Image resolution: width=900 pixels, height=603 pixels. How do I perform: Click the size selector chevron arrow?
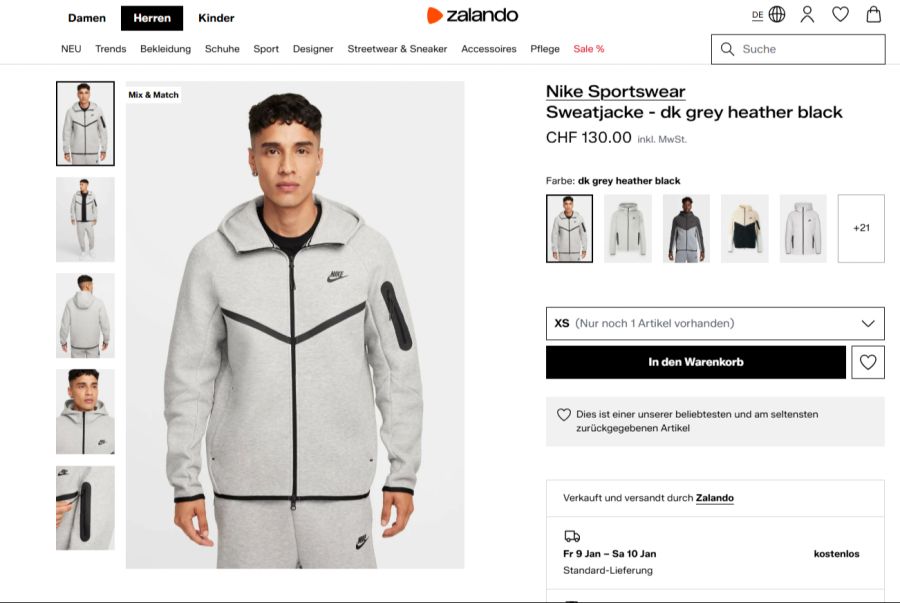click(x=867, y=323)
